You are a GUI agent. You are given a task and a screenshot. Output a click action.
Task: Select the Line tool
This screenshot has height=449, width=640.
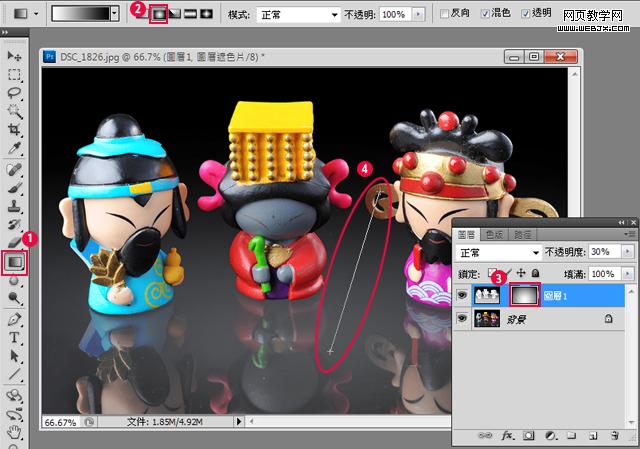pyautogui.click(x=14, y=374)
